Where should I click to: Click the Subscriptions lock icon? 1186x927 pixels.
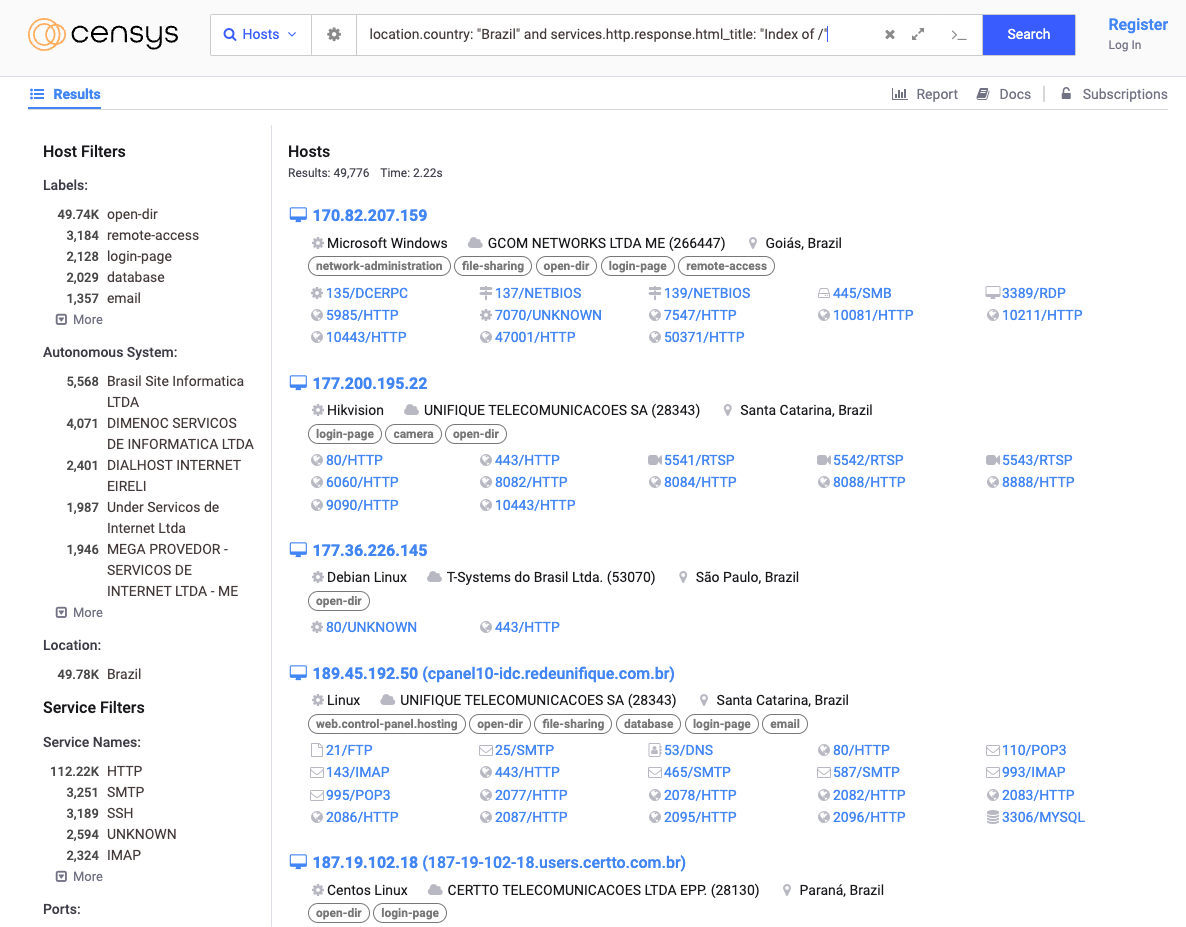tap(1066, 94)
